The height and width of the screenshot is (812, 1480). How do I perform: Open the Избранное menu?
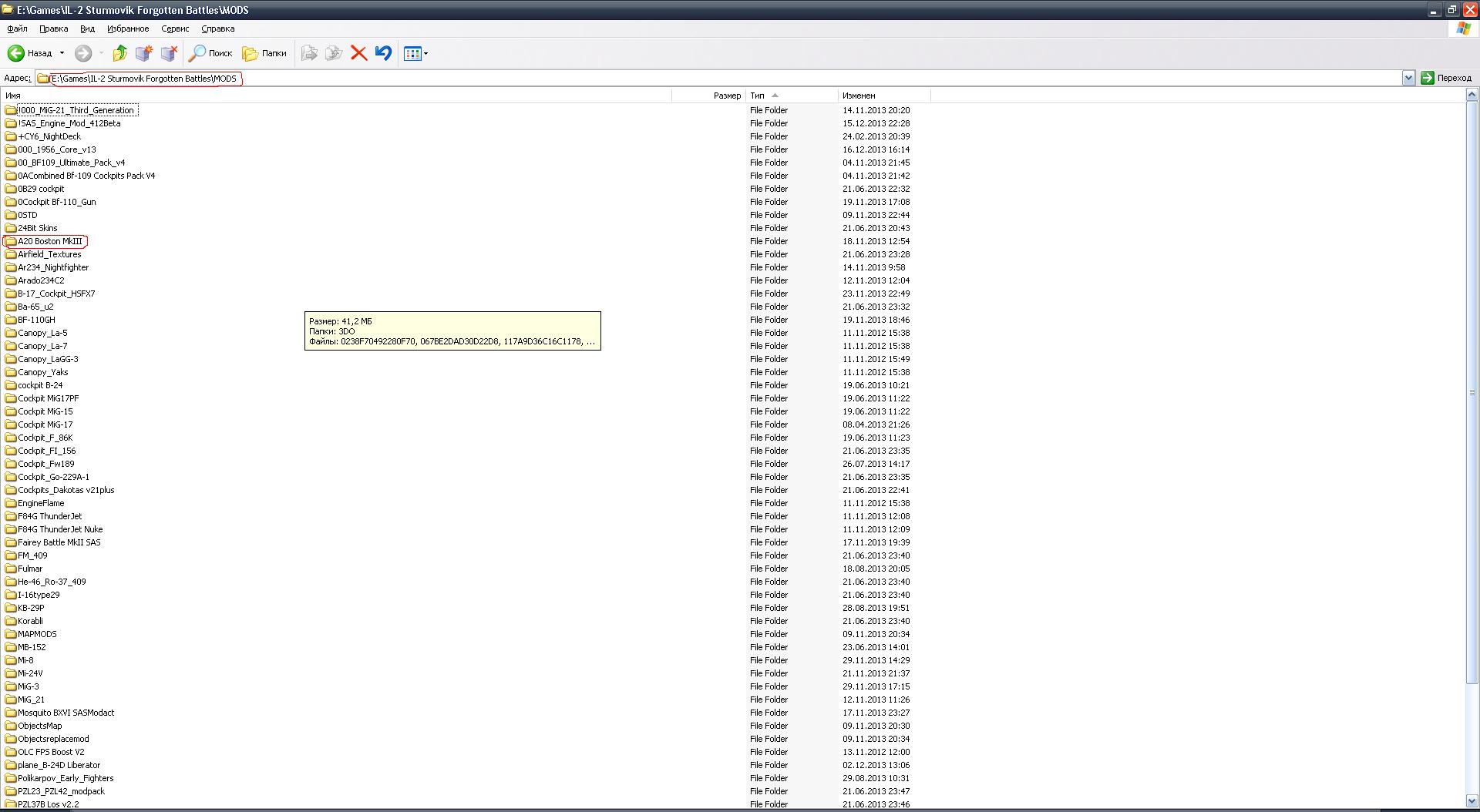tap(128, 29)
